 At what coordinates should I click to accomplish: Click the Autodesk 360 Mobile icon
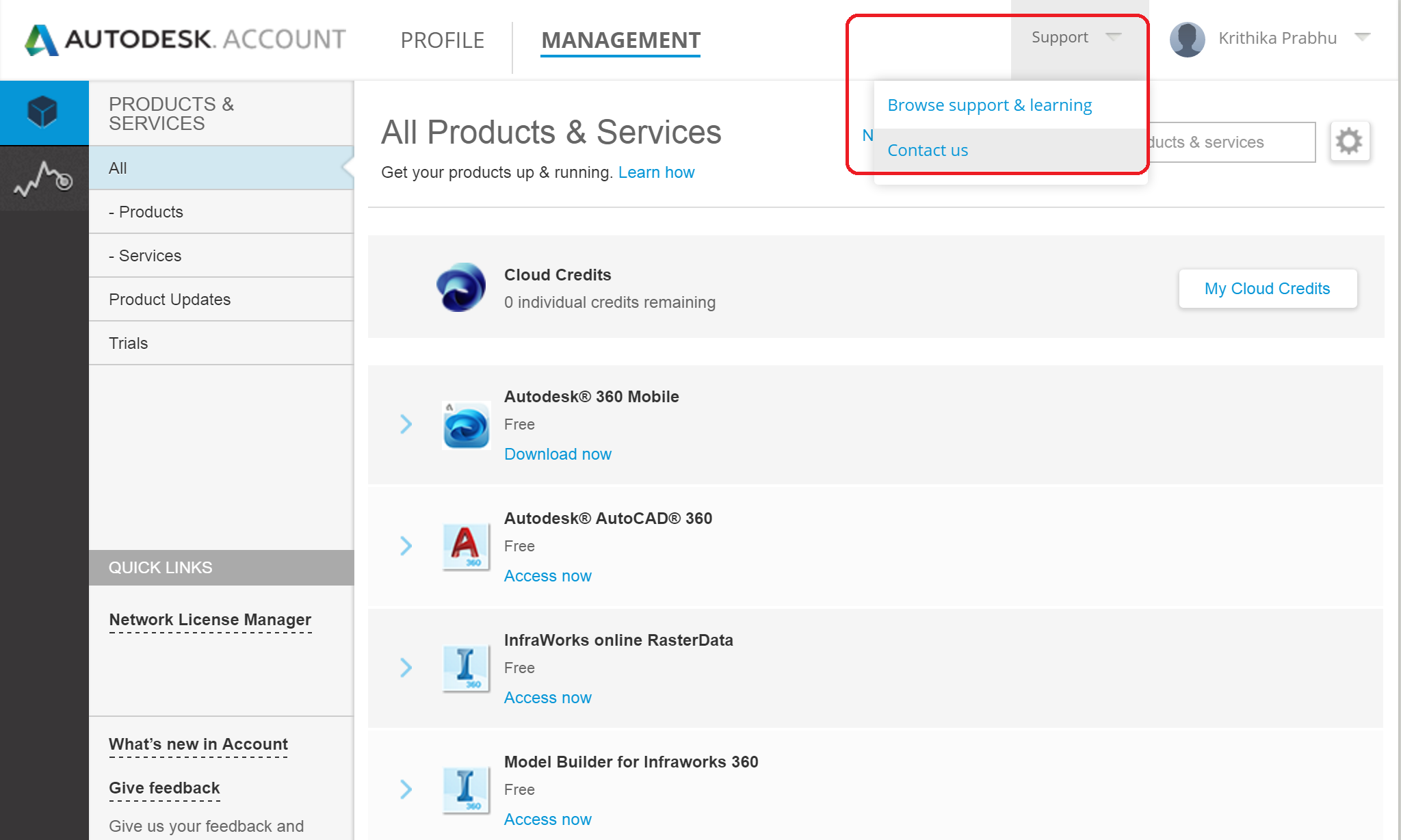click(x=466, y=425)
